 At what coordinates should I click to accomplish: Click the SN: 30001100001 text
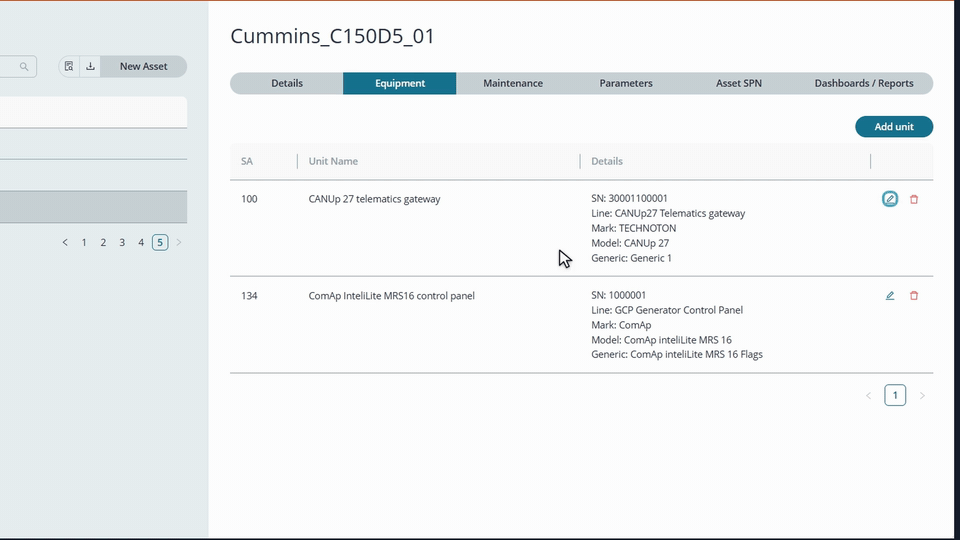point(629,198)
